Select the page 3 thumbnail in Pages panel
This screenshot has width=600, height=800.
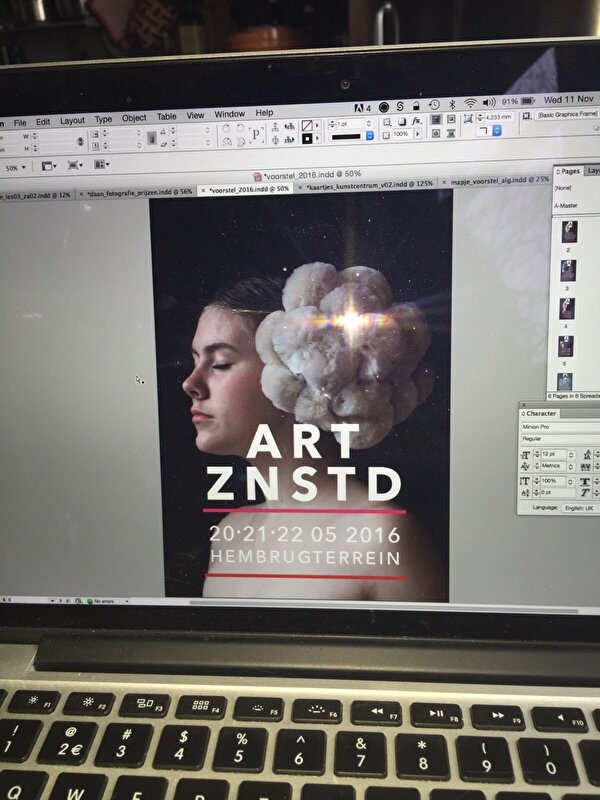568,270
